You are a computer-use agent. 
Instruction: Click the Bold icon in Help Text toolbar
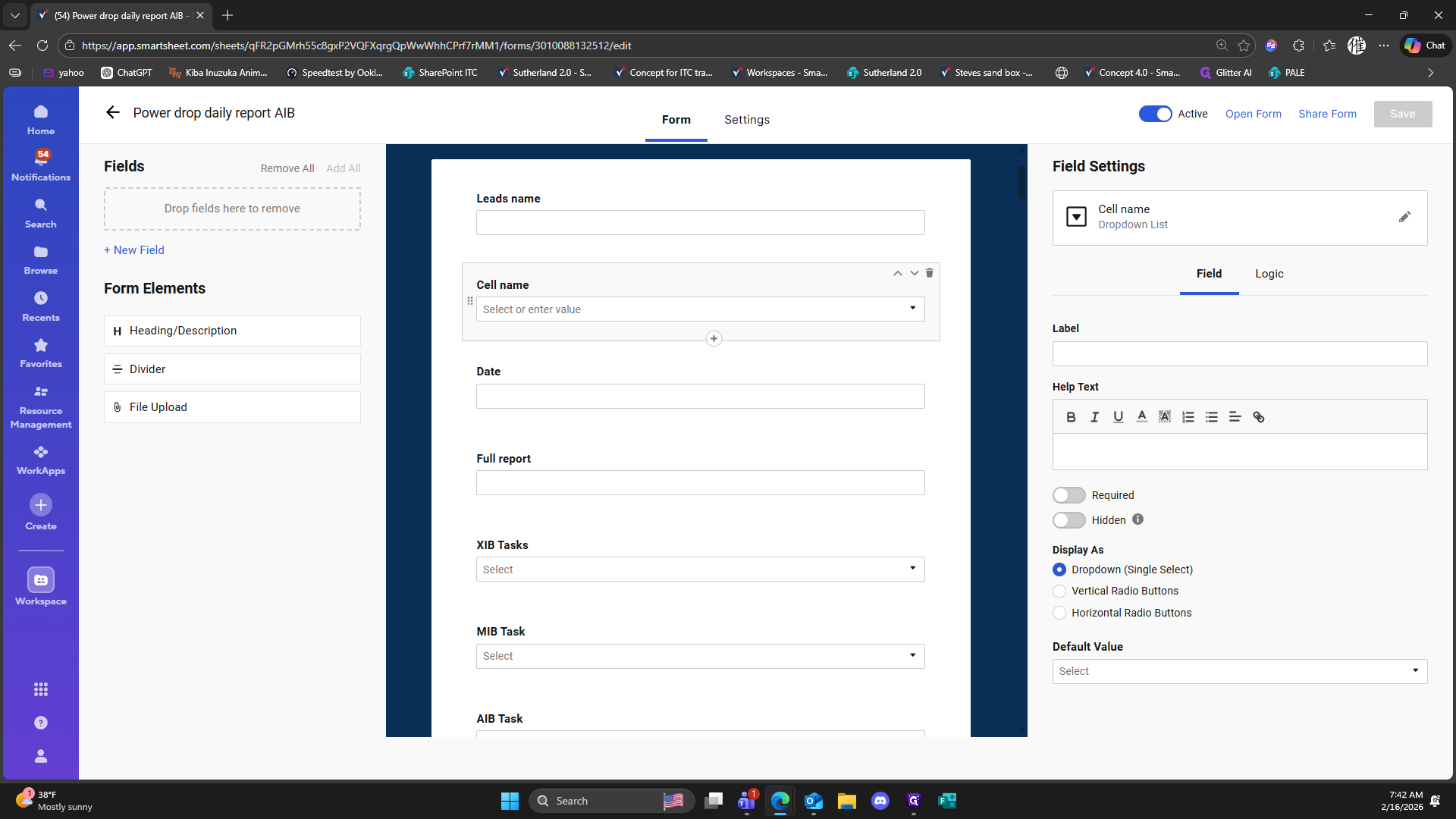(x=1071, y=417)
